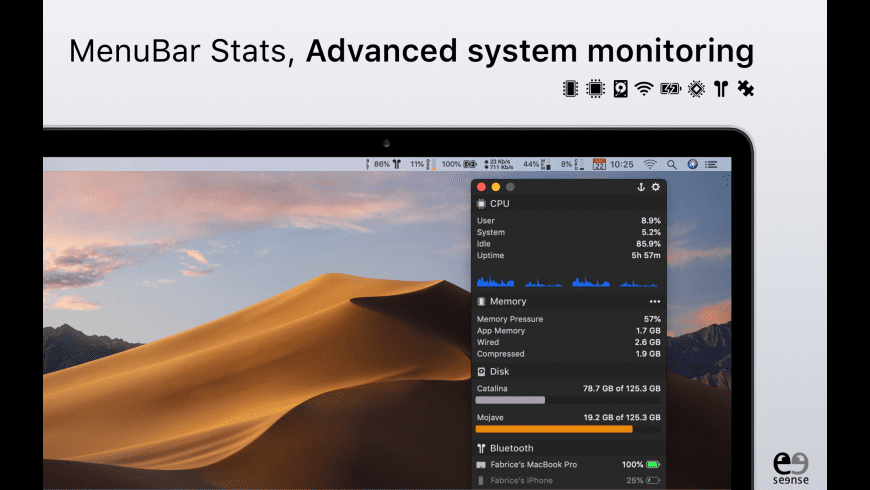Click the Memory Pressure 57% row
Screen dimensions: 870x490
[x=569, y=319]
